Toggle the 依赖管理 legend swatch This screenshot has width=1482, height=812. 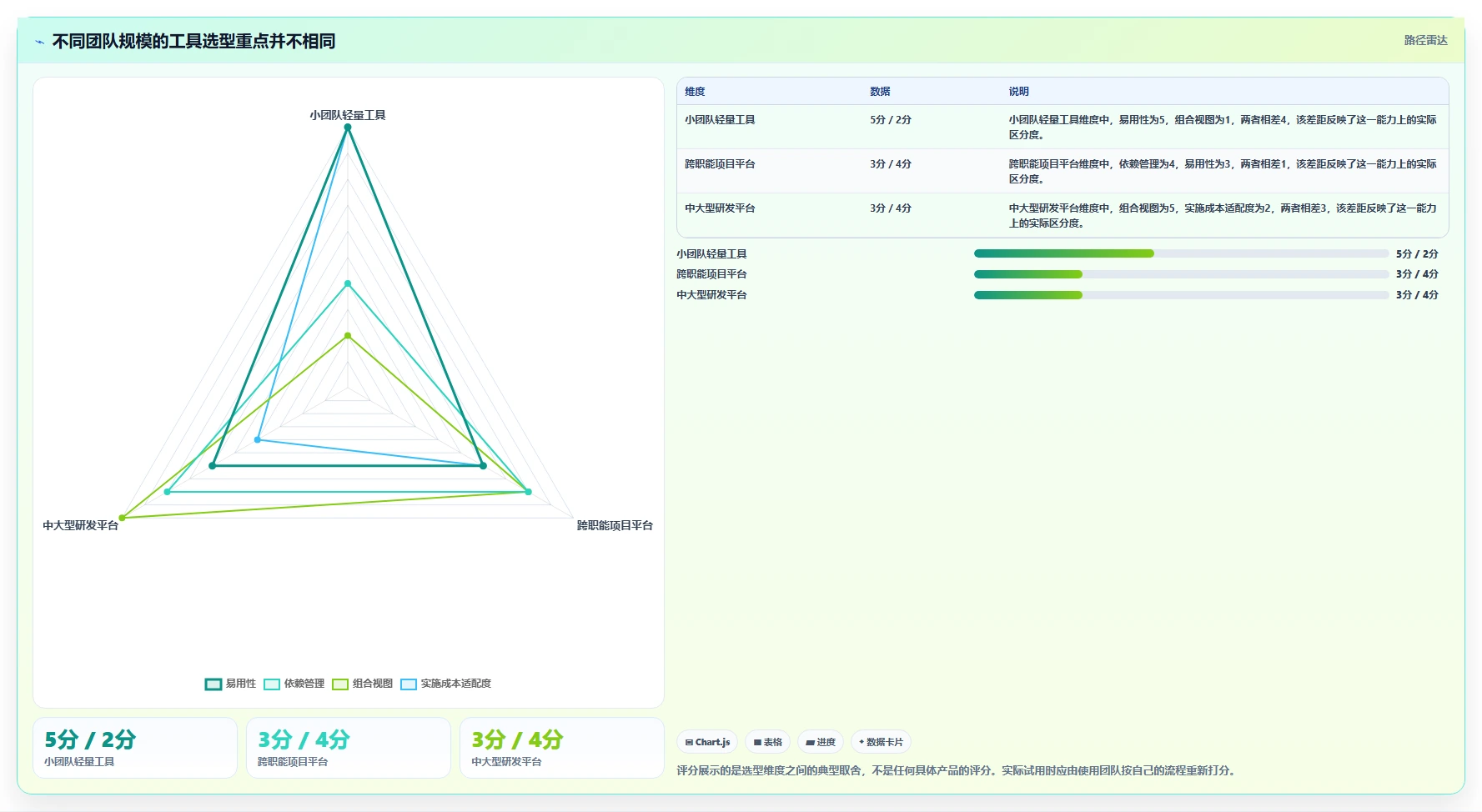[x=272, y=684]
